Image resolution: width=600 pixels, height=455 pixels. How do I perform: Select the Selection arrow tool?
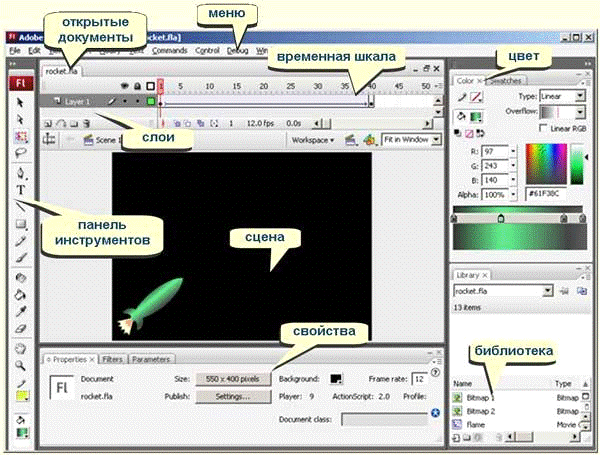[x=20, y=103]
